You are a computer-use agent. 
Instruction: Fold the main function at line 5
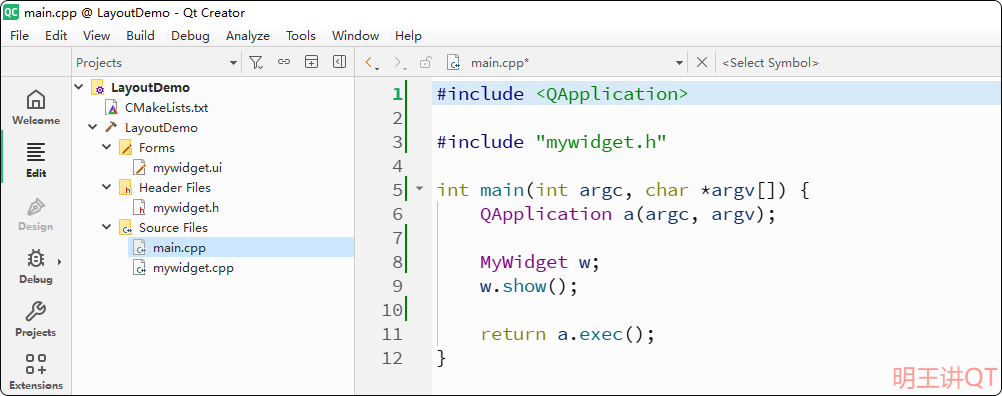coord(419,189)
